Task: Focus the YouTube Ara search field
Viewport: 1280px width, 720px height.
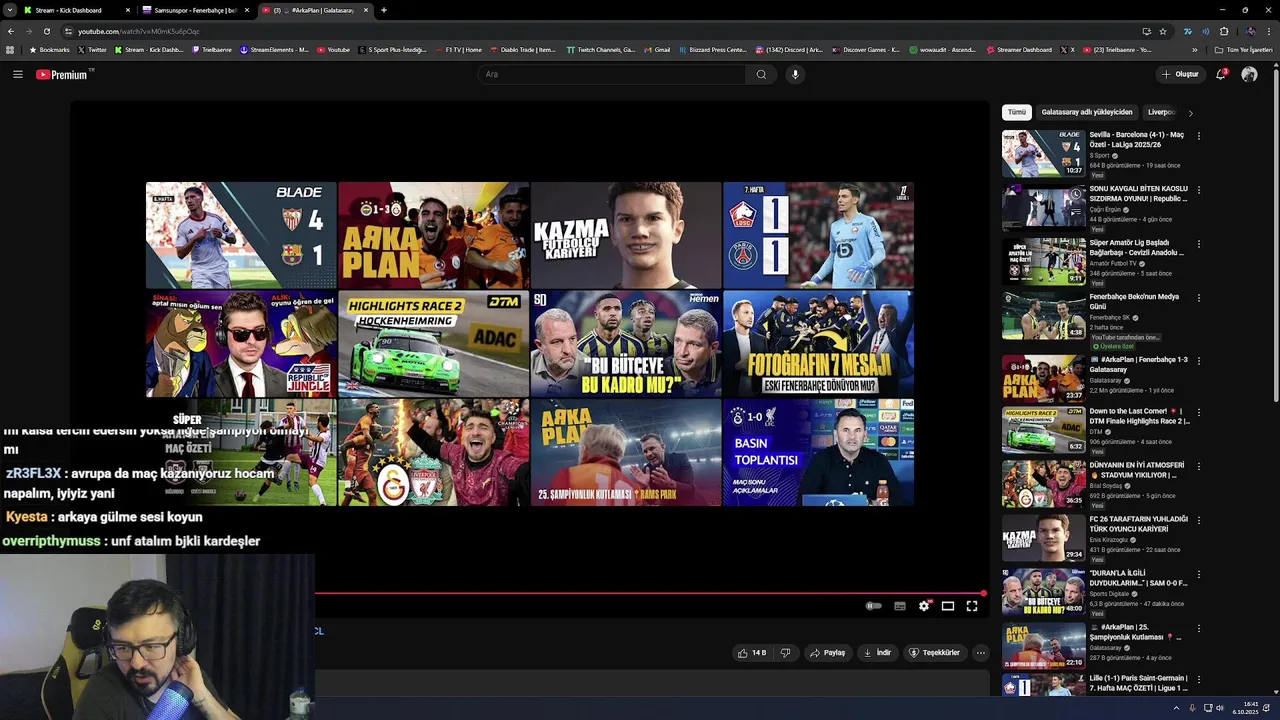Action: click(x=612, y=74)
